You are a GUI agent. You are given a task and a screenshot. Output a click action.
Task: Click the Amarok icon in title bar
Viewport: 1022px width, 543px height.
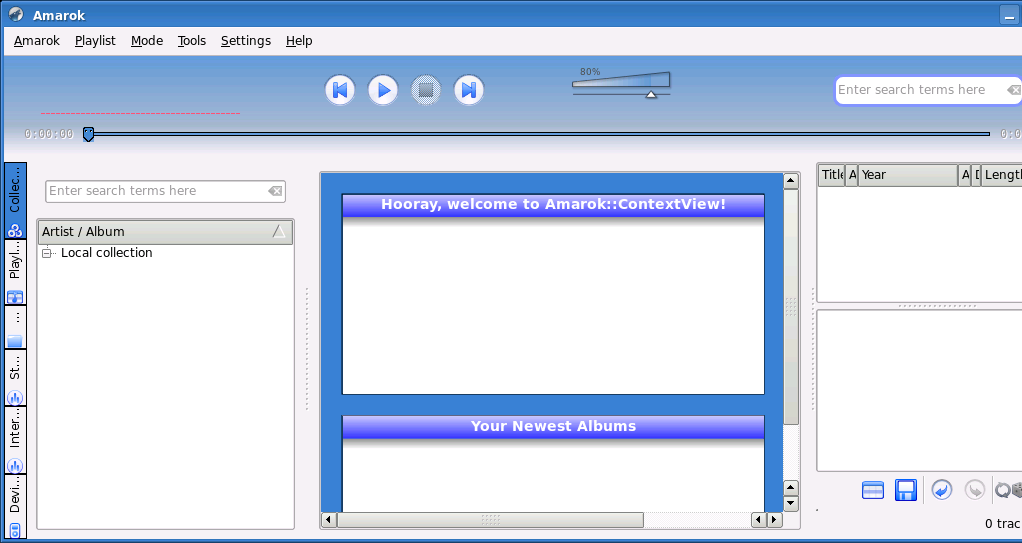point(16,14)
